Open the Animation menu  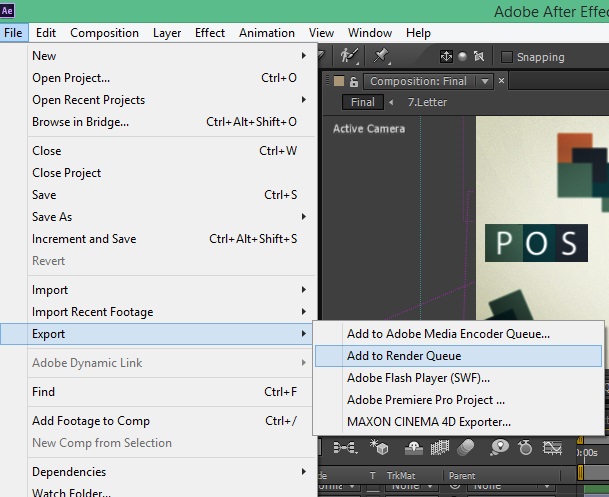click(267, 33)
